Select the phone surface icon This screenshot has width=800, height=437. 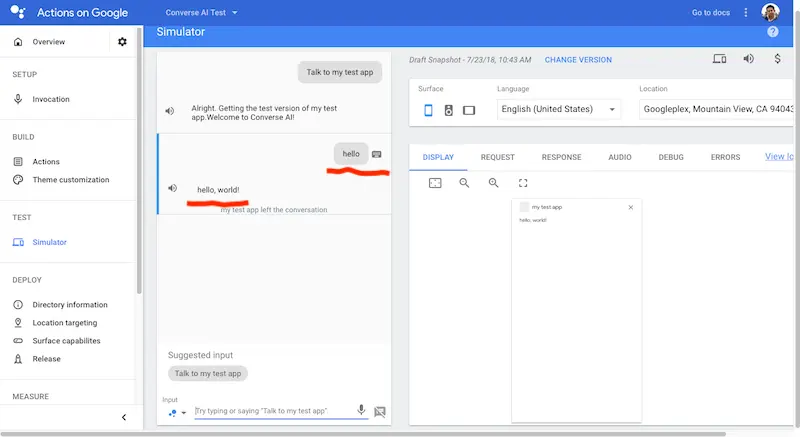click(x=428, y=110)
